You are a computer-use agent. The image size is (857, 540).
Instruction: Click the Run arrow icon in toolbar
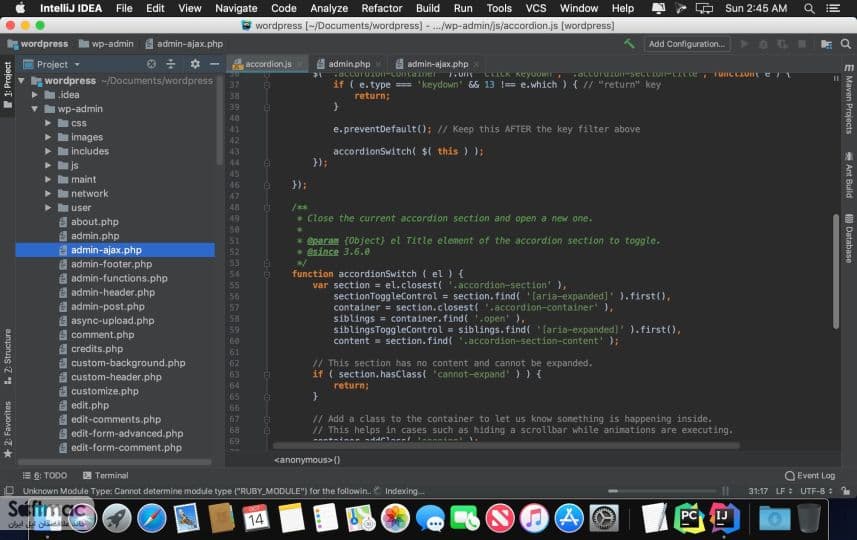pyautogui.click(x=744, y=44)
